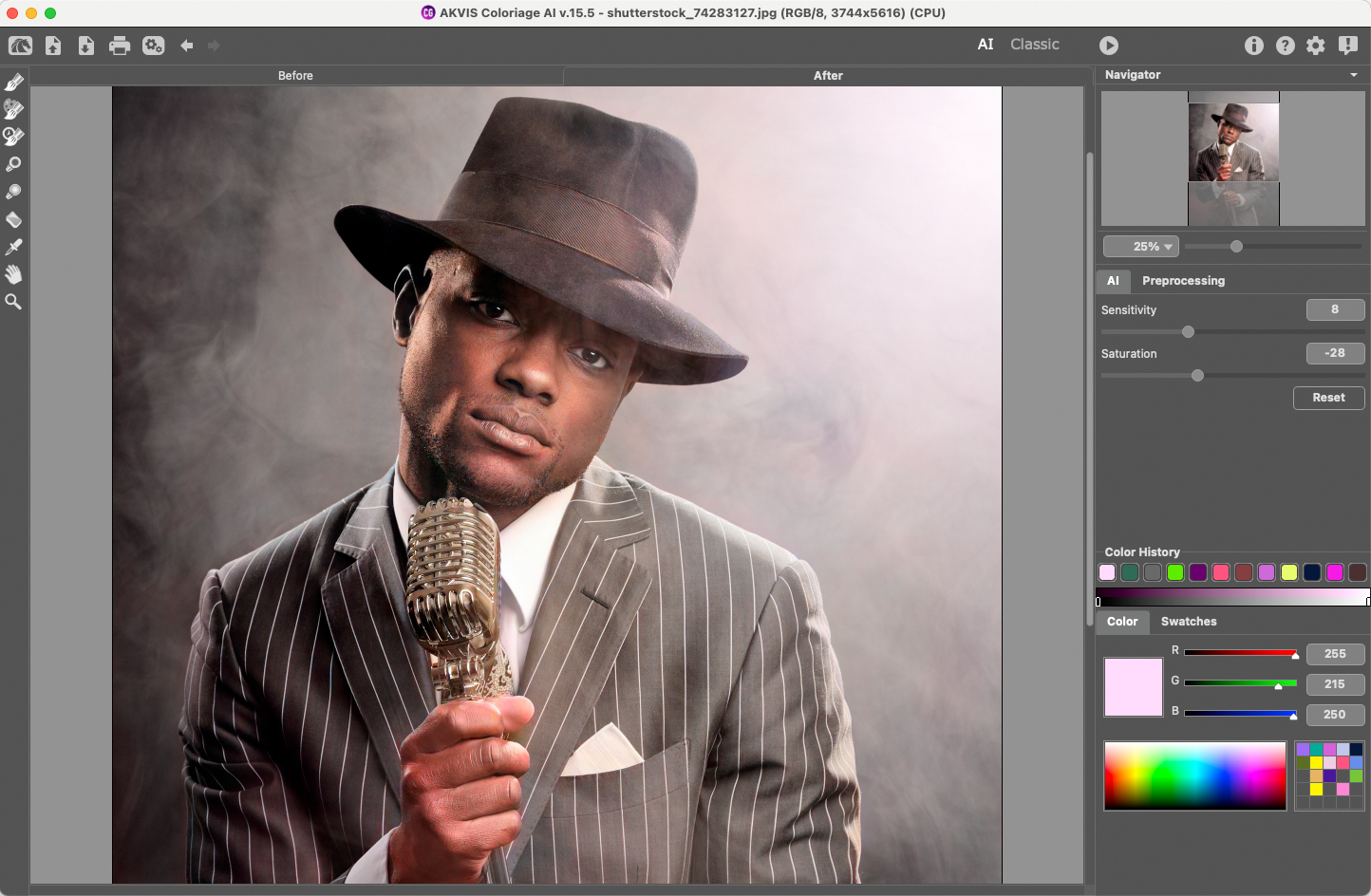
Task: Select the Eraser tool
Action: (x=13, y=220)
